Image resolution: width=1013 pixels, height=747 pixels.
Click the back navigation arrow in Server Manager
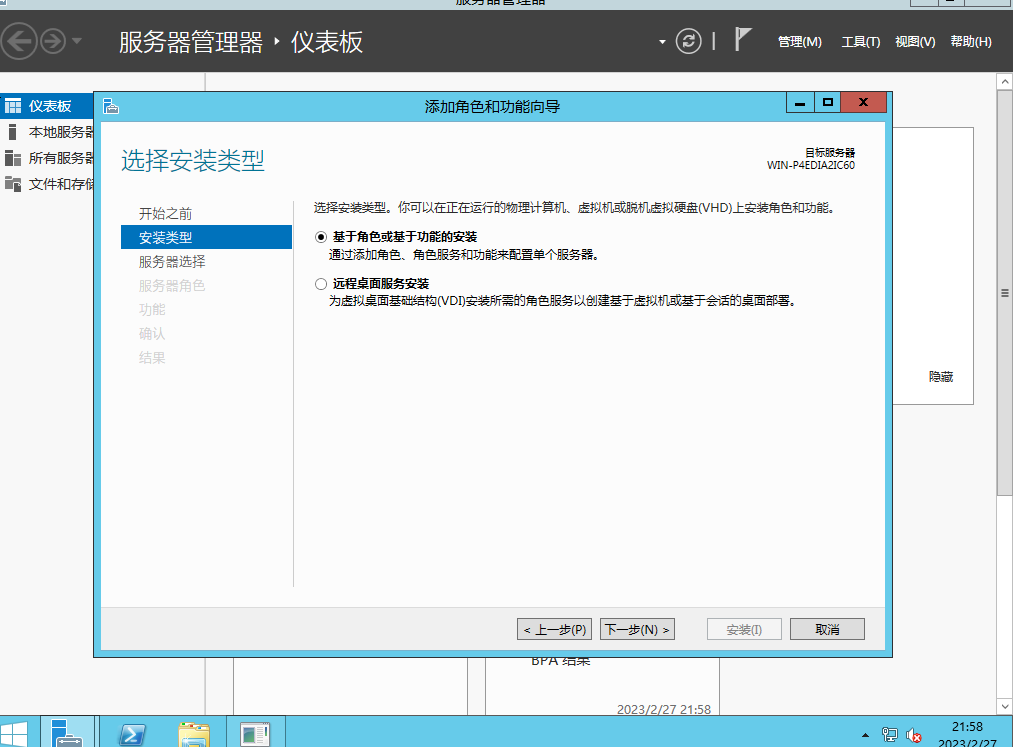pyautogui.click(x=18, y=41)
